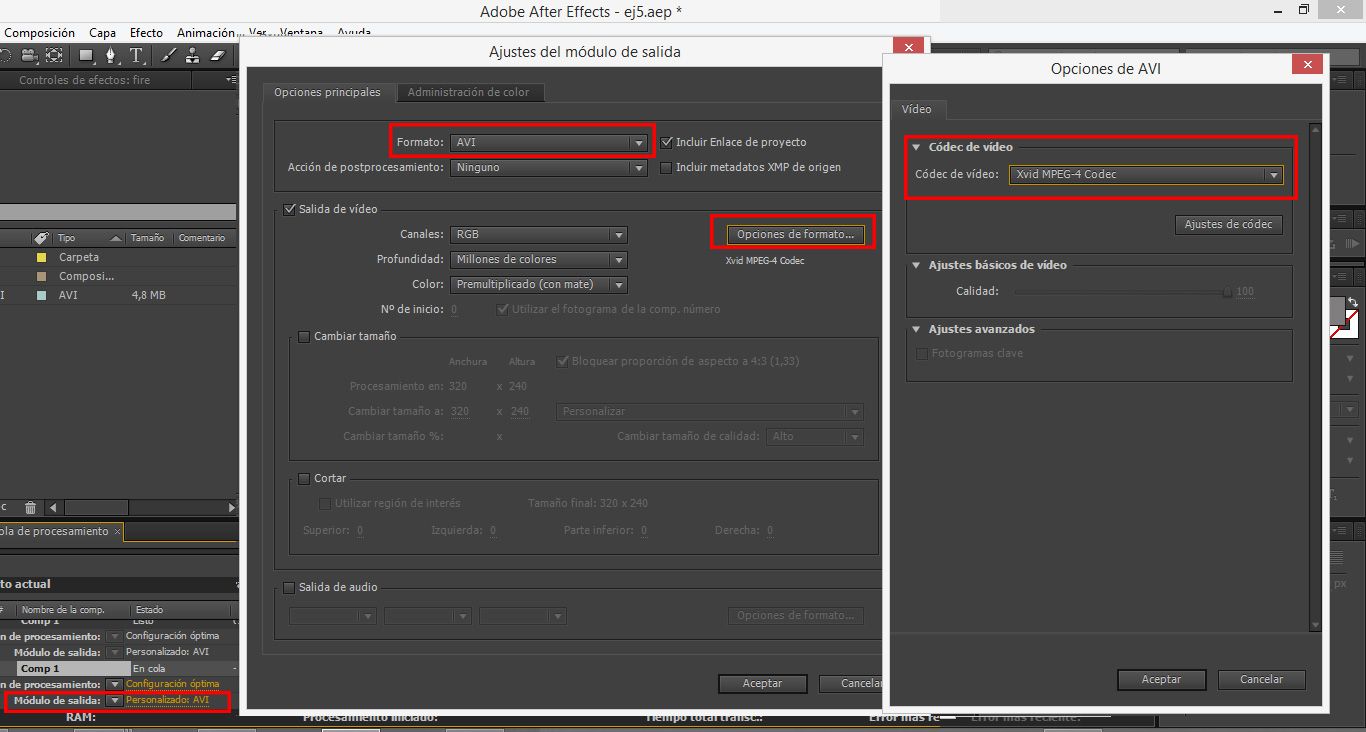Click Ajustes de códec button
1366x732 pixels.
1229,224
